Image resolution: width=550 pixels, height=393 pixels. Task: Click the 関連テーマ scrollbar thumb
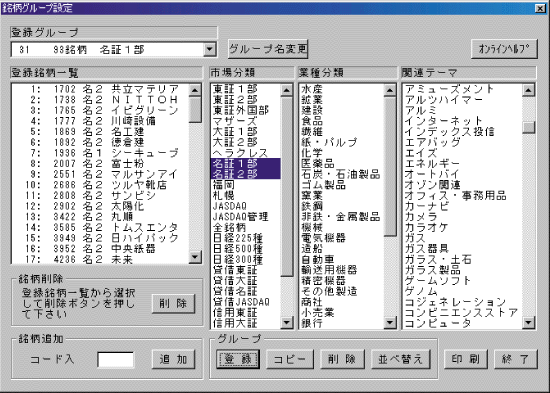coord(528,127)
